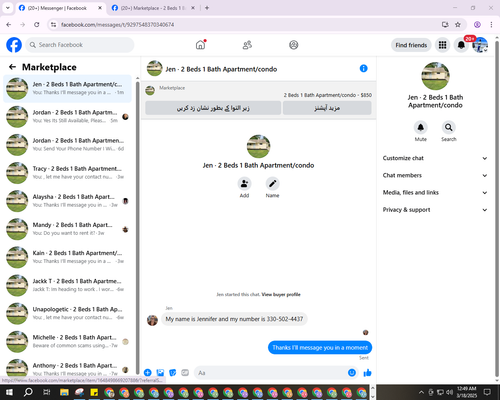Screen dimensions: 500x400
Task: Open the View buyer profile link
Action: 281,294
